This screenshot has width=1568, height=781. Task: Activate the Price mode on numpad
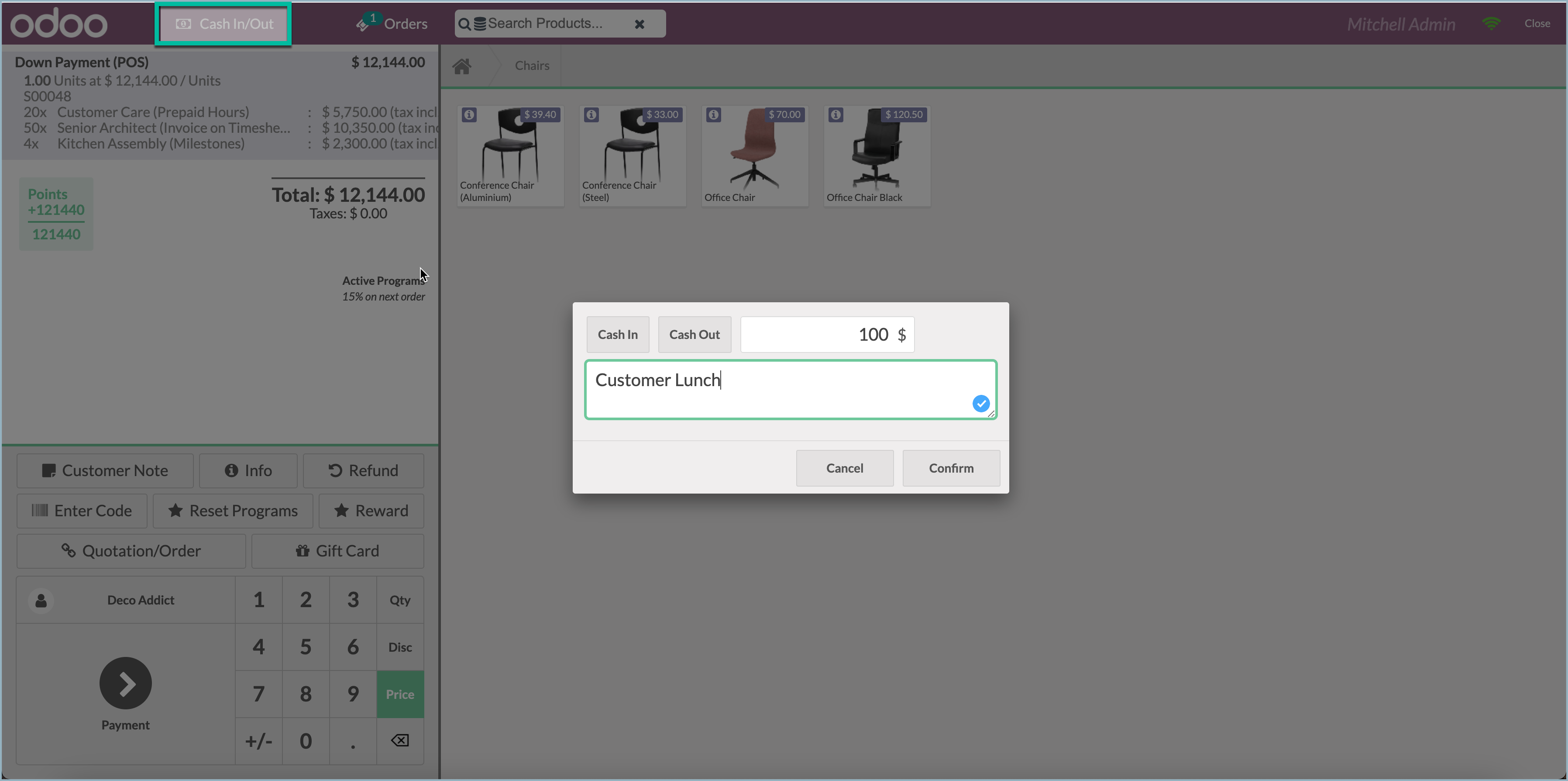pyautogui.click(x=400, y=695)
